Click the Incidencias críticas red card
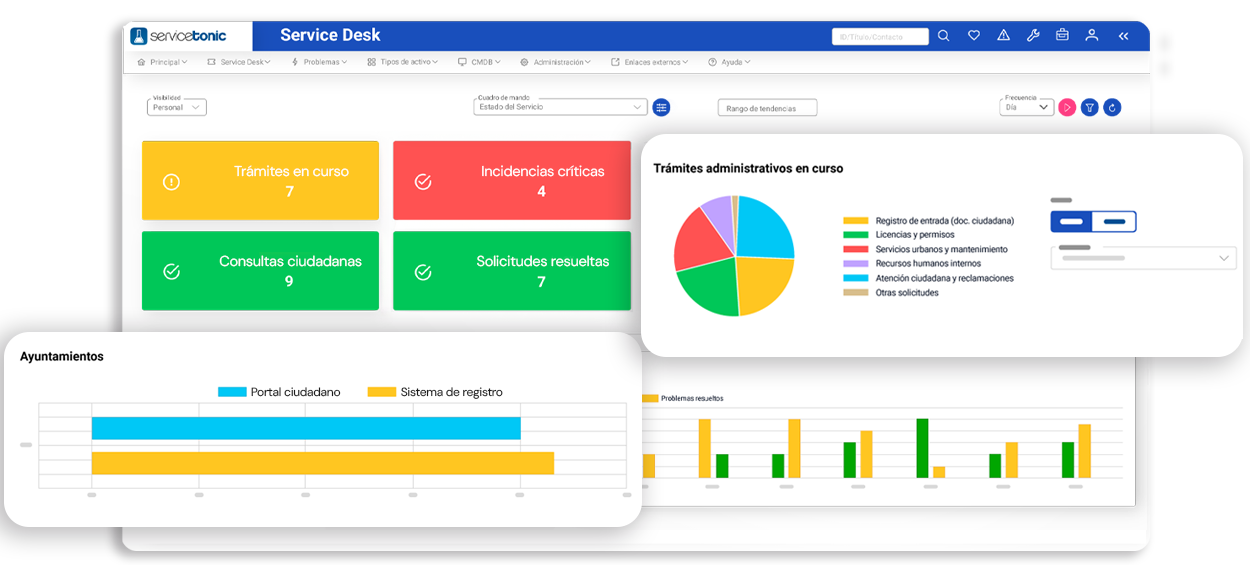Screen dimensions: 1250x565 click(512, 180)
